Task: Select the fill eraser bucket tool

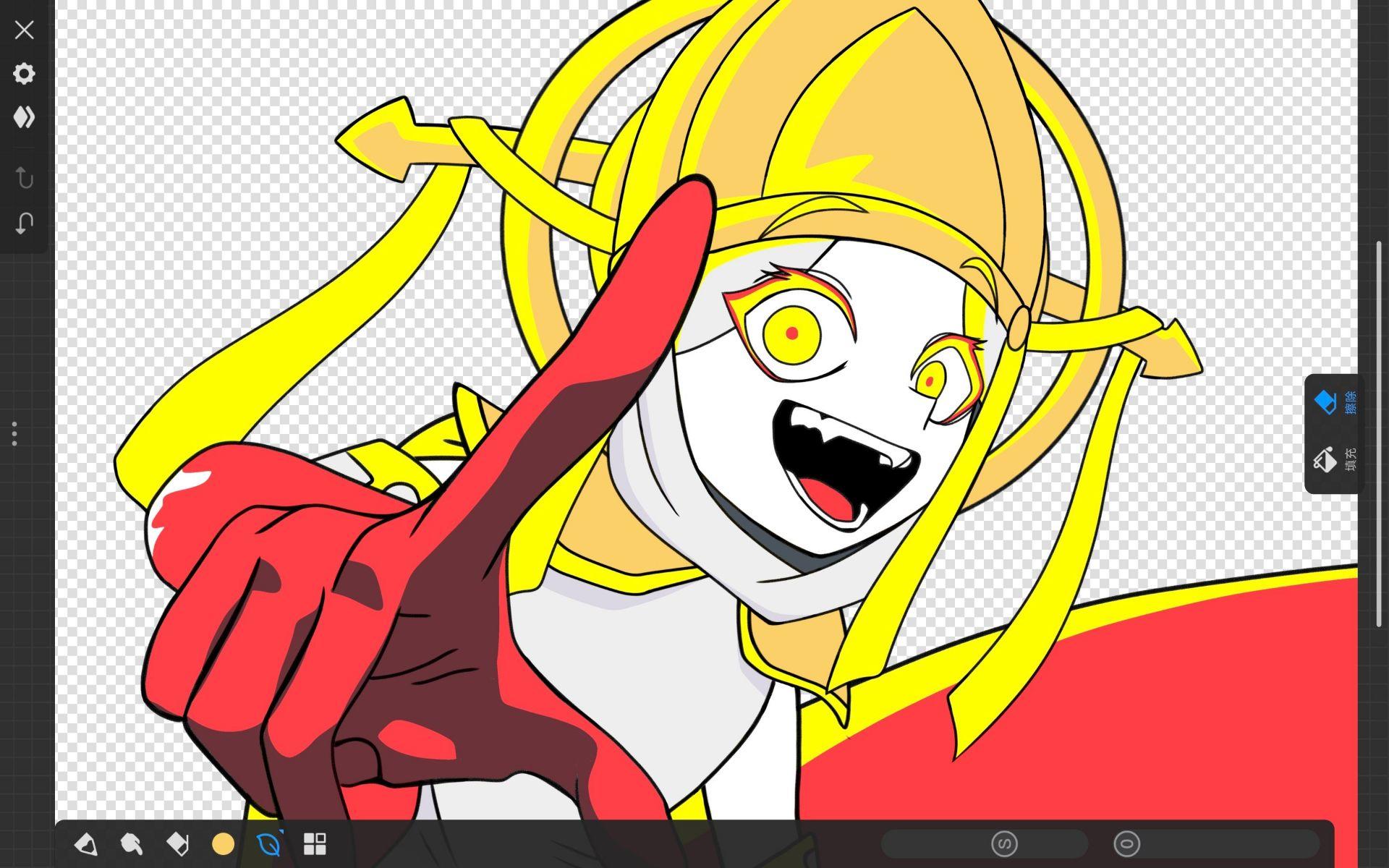Action: (x=177, y=843)
